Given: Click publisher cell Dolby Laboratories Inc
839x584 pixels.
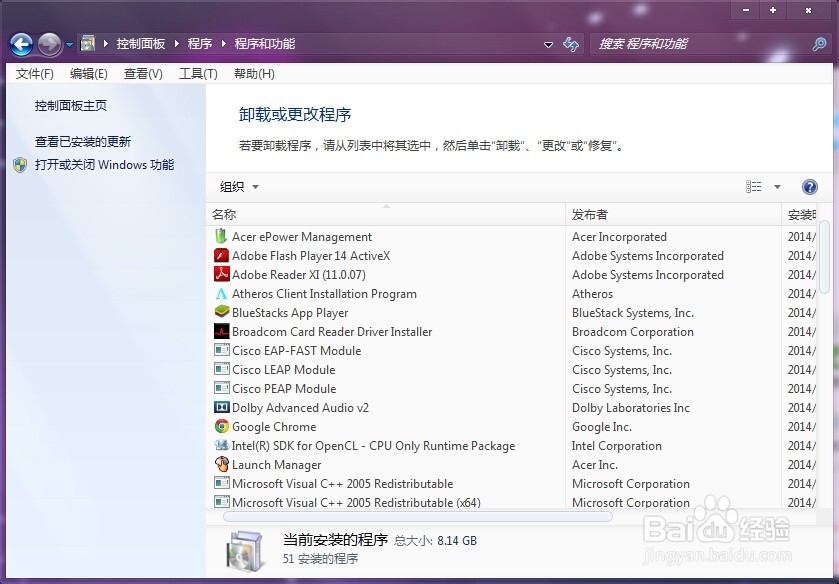Looking at the screenshot, I should (631, 408).
